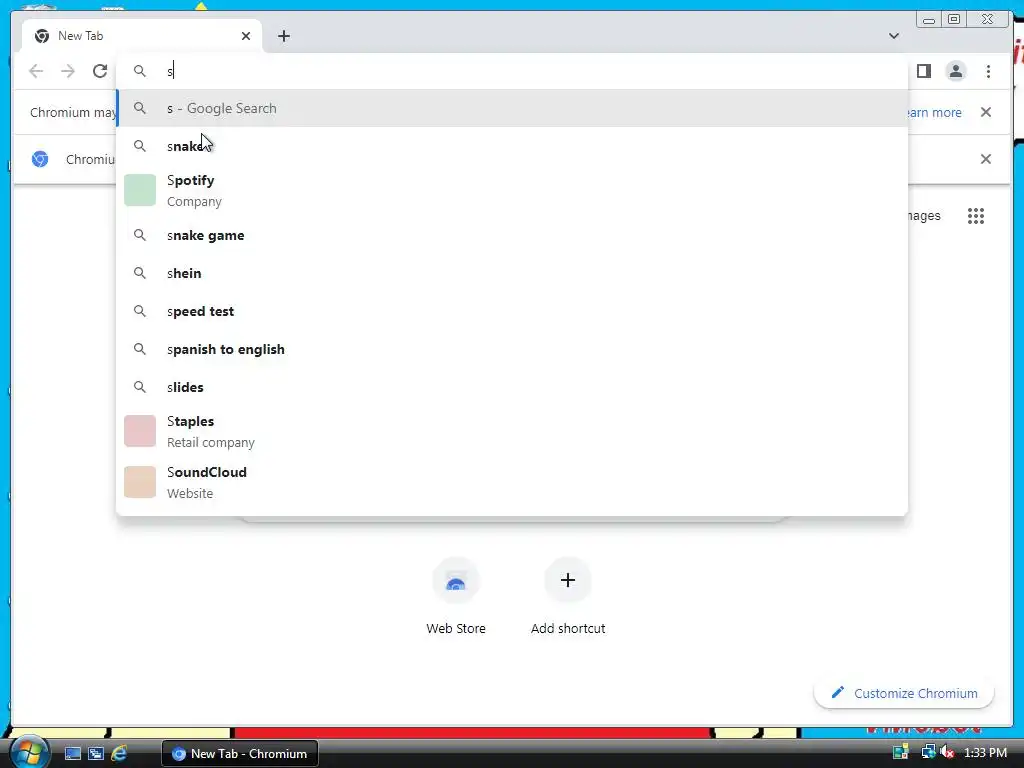1024x768 pixels.
Task: Select the 'snake game' suggestion
Action: [x=512, y=235]
